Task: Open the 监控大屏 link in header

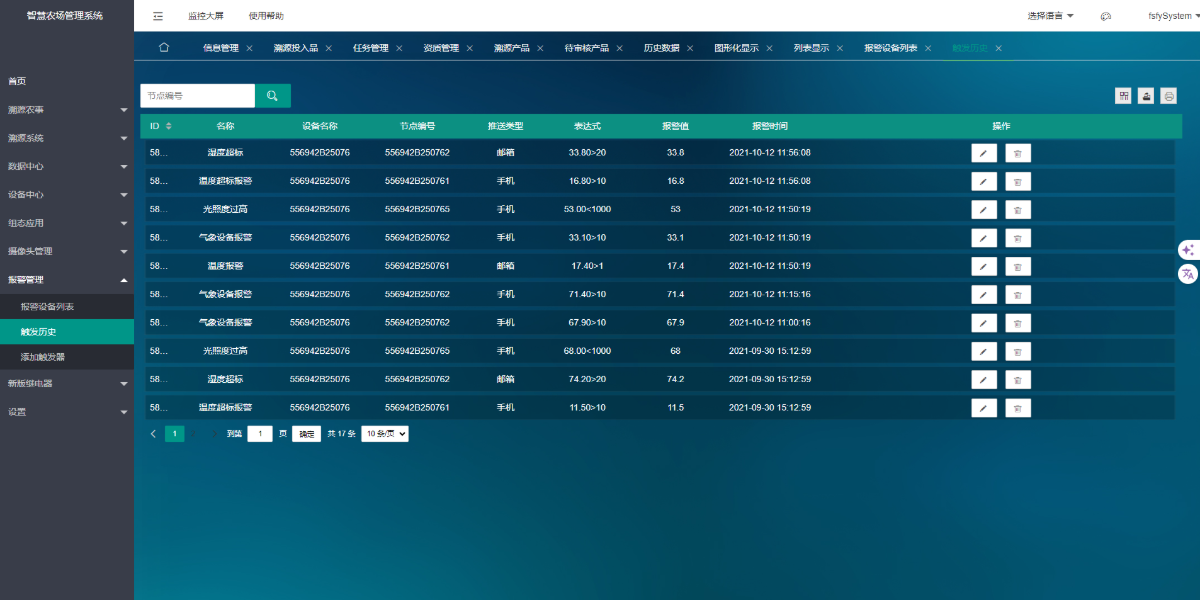Action: (206, 16)
